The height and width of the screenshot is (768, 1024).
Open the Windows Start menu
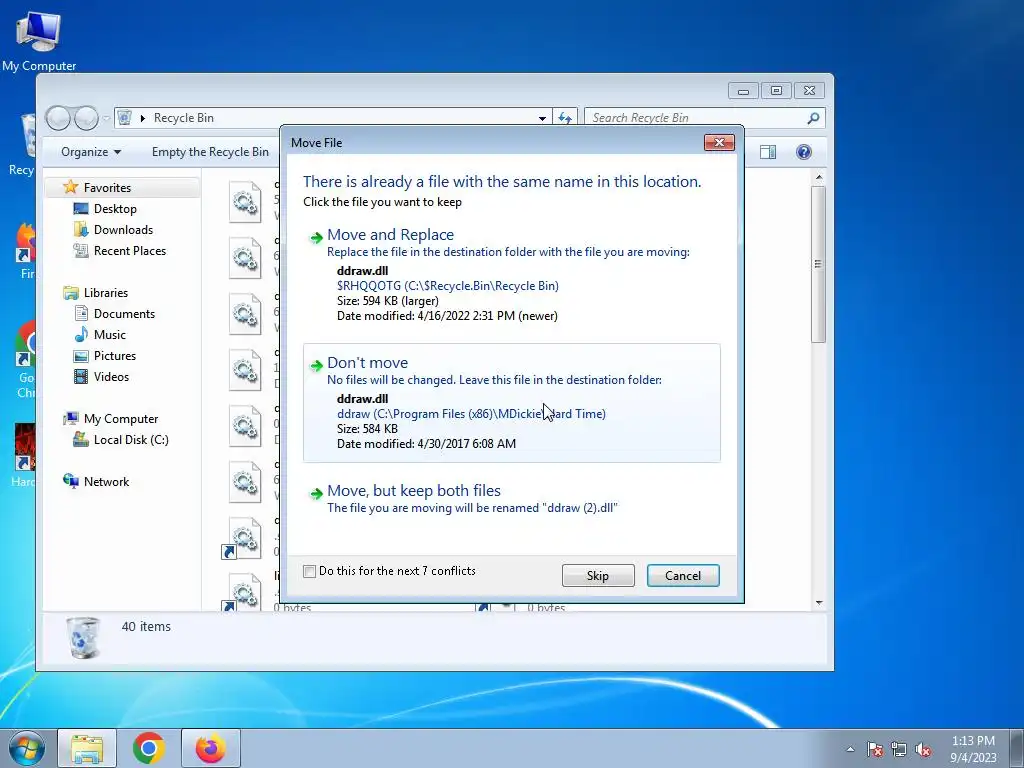coord(26,748)
